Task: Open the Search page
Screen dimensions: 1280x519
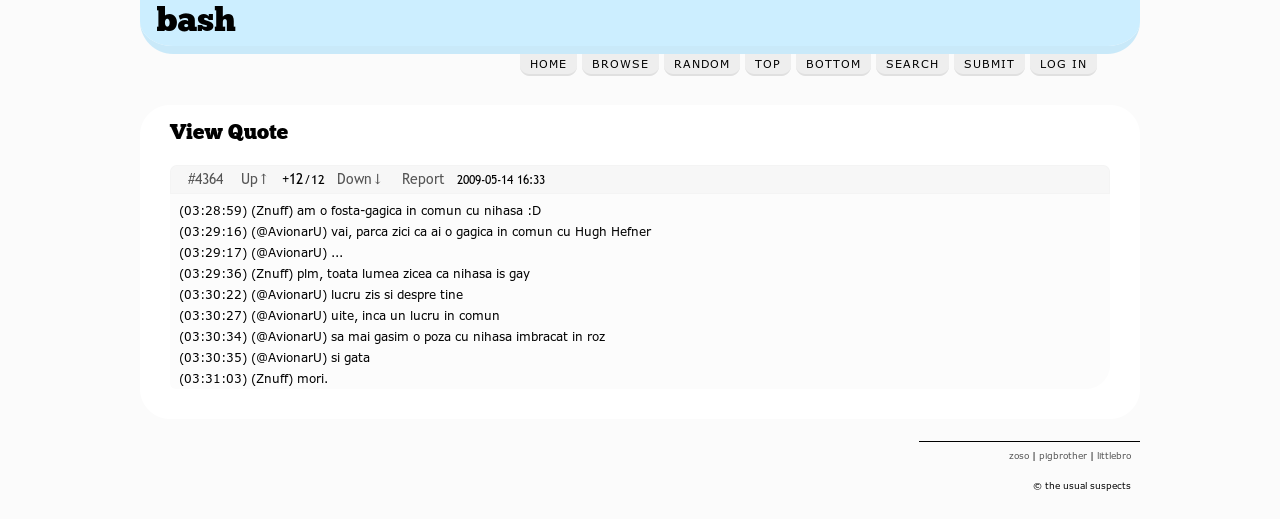Action: coord(912,64)
